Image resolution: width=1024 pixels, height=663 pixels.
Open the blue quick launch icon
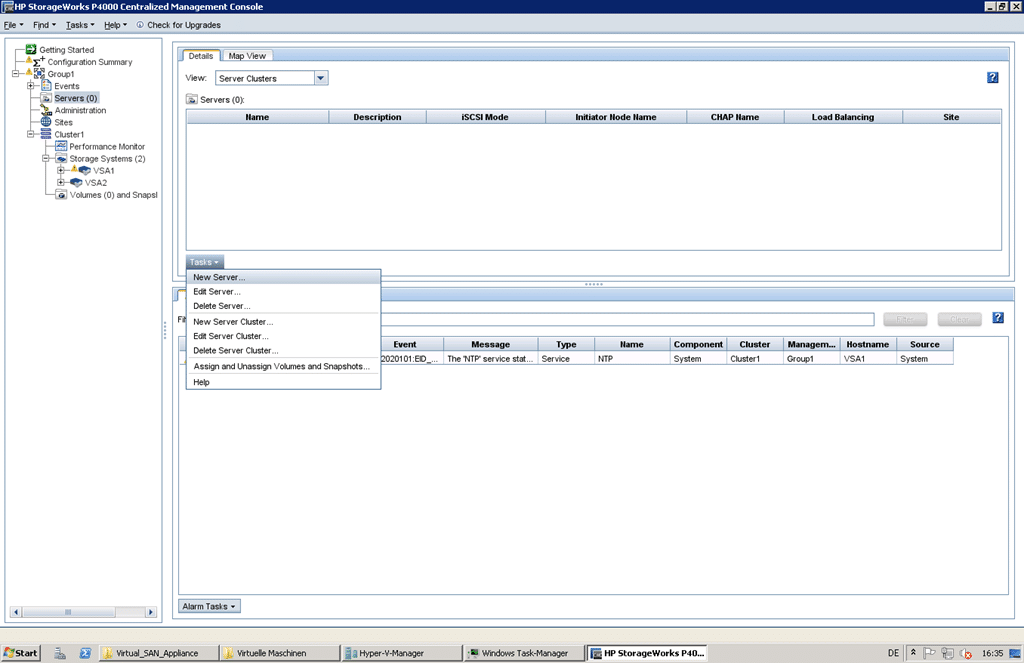coord(85,653)
